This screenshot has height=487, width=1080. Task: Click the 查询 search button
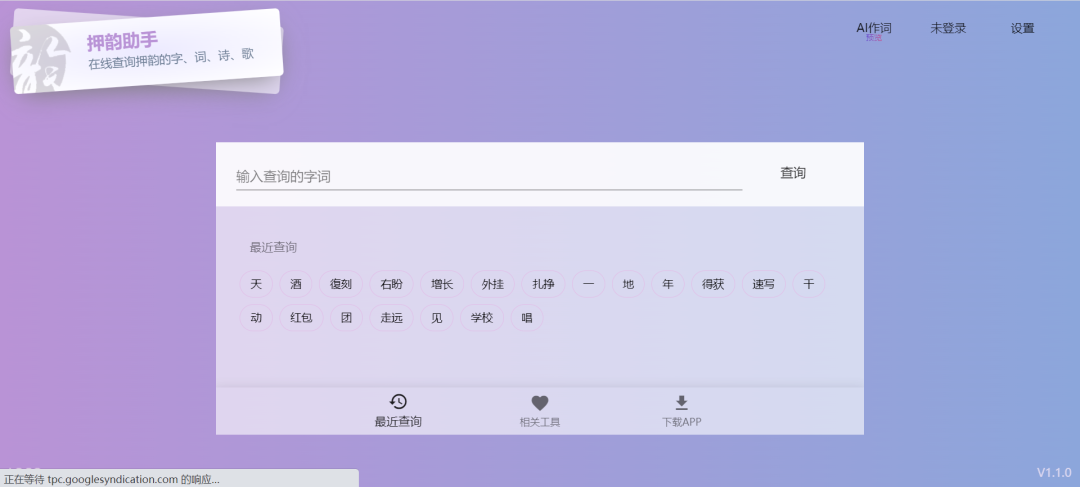coord(793,173)
